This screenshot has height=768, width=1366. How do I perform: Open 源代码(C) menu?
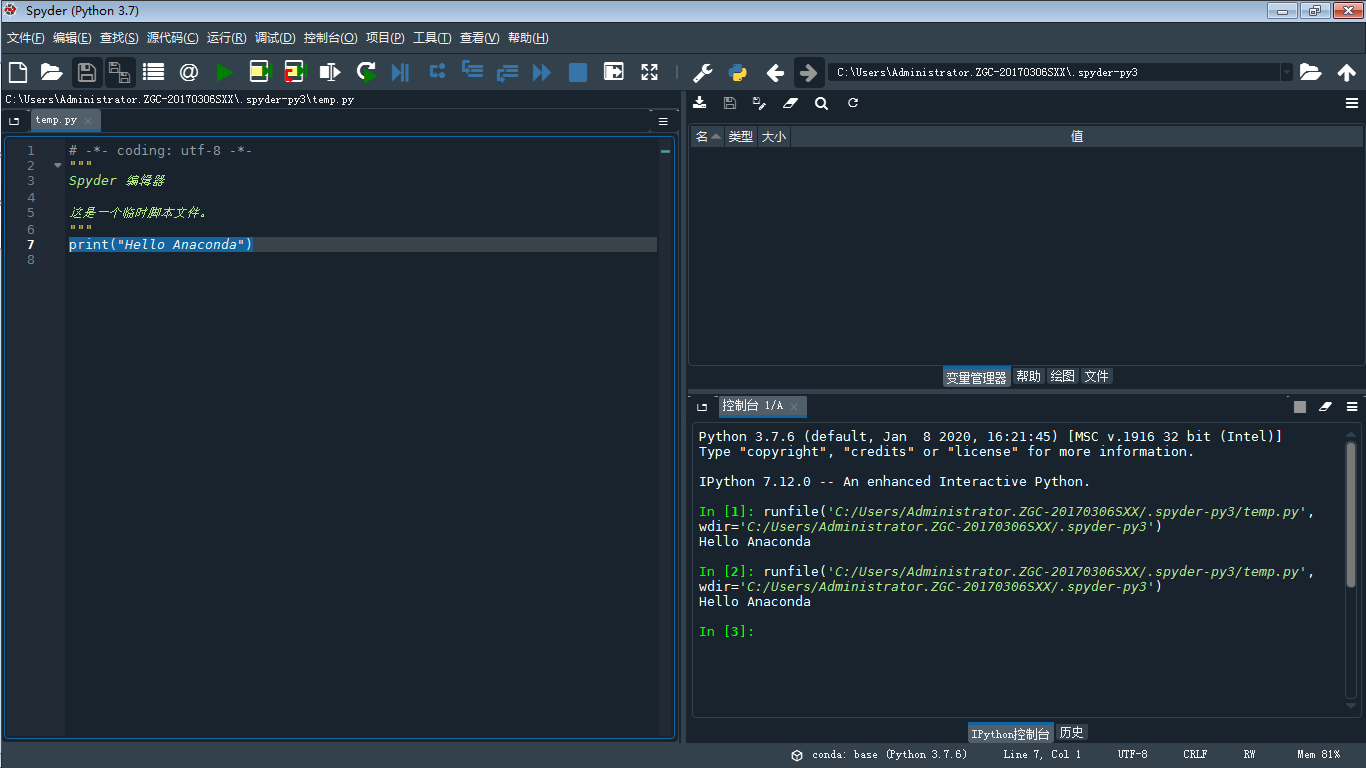pyautogui.click(x=172, y=38)
